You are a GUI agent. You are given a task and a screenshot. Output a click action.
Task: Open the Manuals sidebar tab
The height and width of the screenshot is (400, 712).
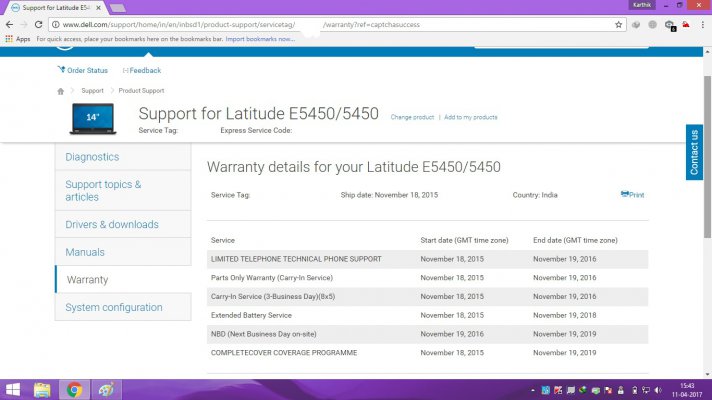[123, 252]
